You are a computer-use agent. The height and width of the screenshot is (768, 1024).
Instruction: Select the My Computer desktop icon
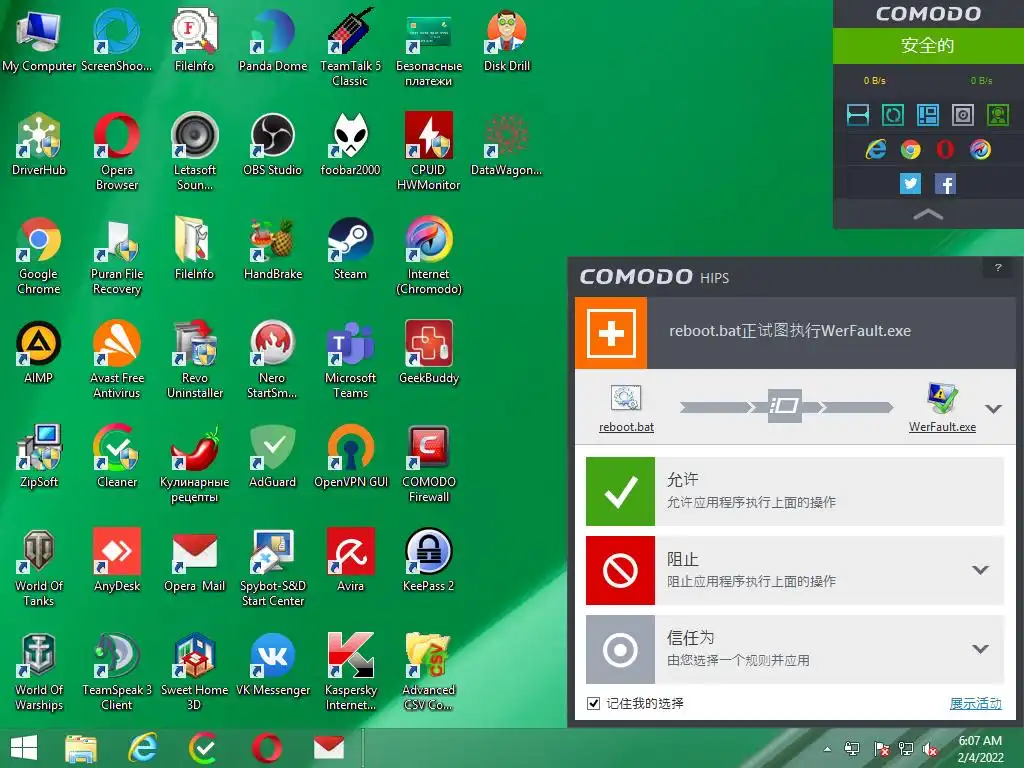[x=39, y=40]
